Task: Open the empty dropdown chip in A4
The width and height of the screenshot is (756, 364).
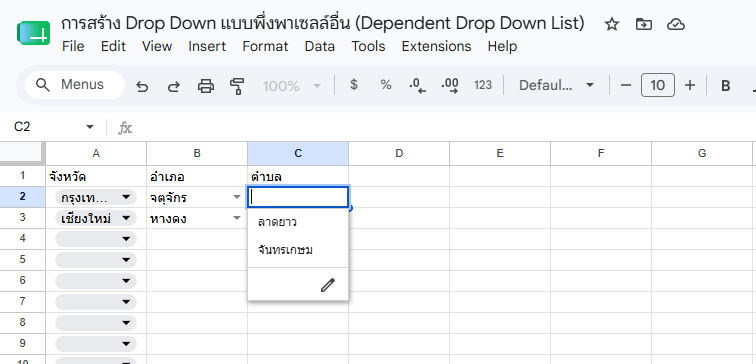Action: pos(96,239)
